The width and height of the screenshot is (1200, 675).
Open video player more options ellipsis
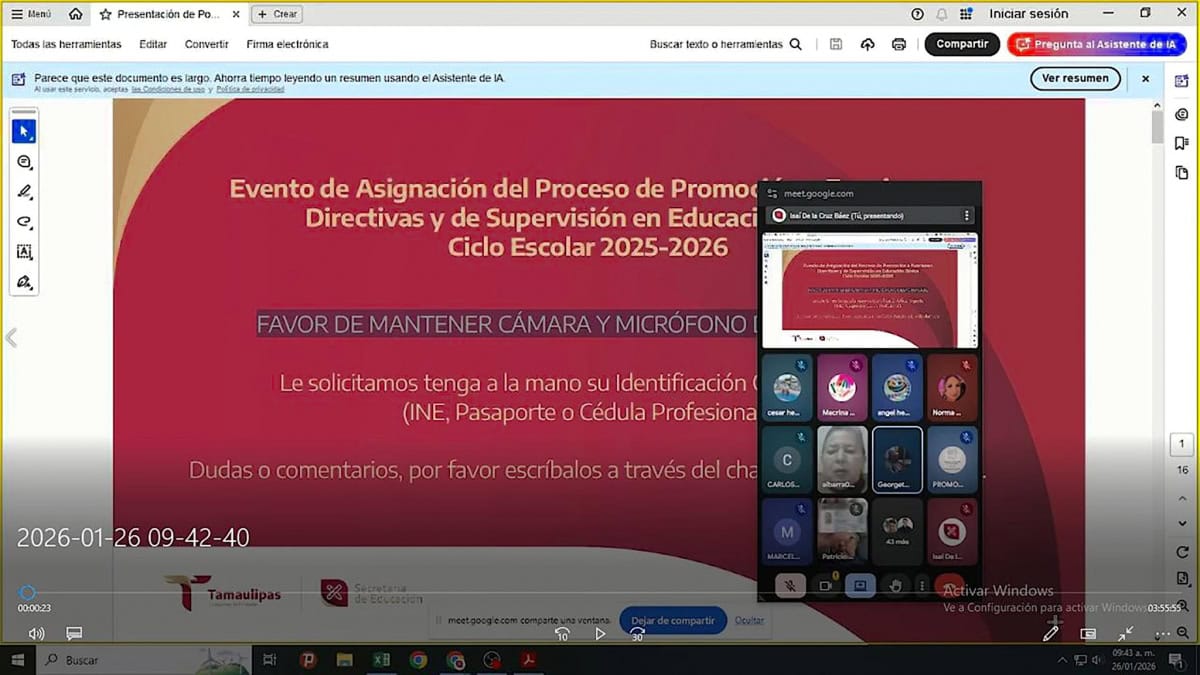pos(1162,633)
